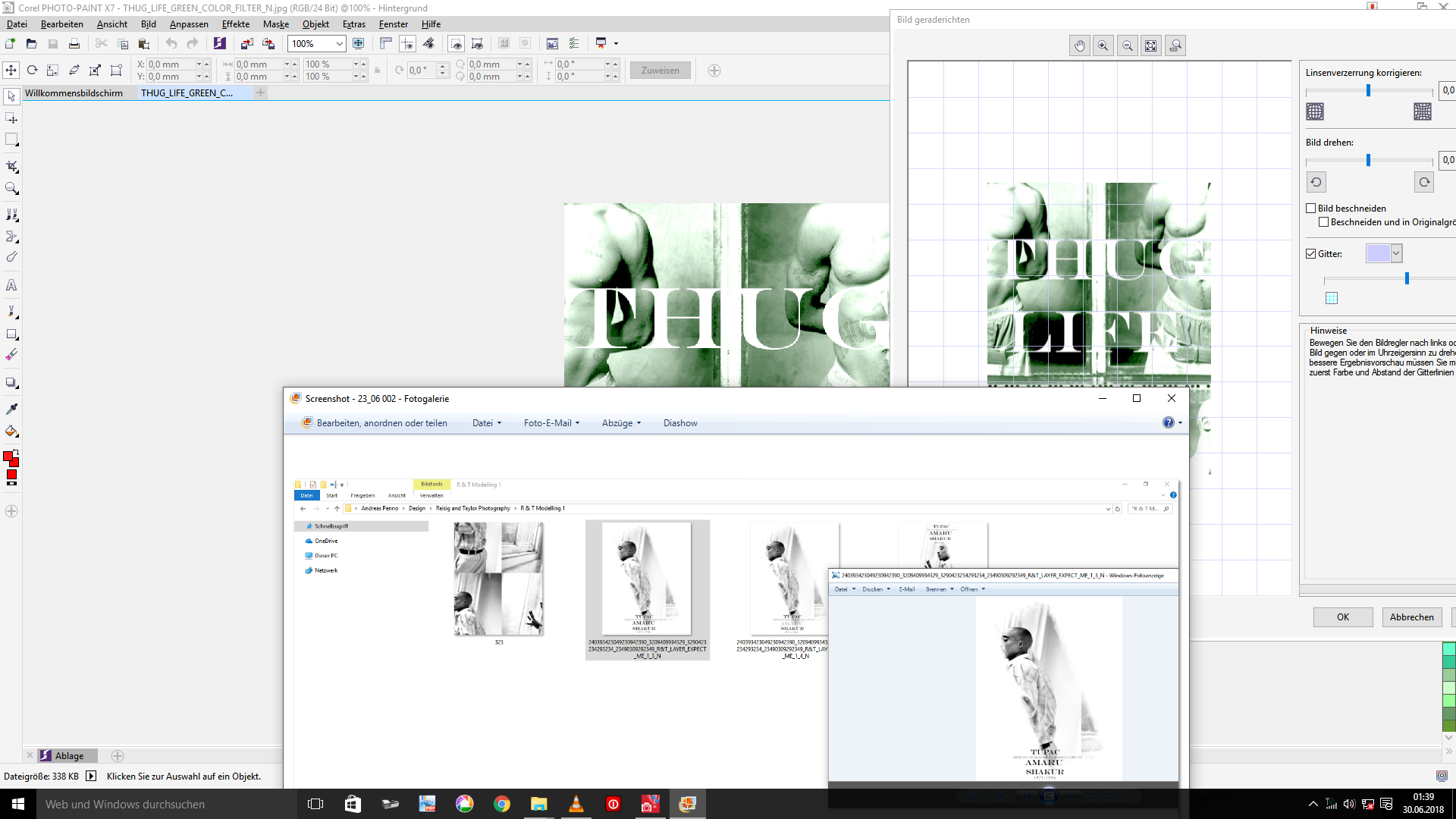Toggle the proportional lock icon

377,71
